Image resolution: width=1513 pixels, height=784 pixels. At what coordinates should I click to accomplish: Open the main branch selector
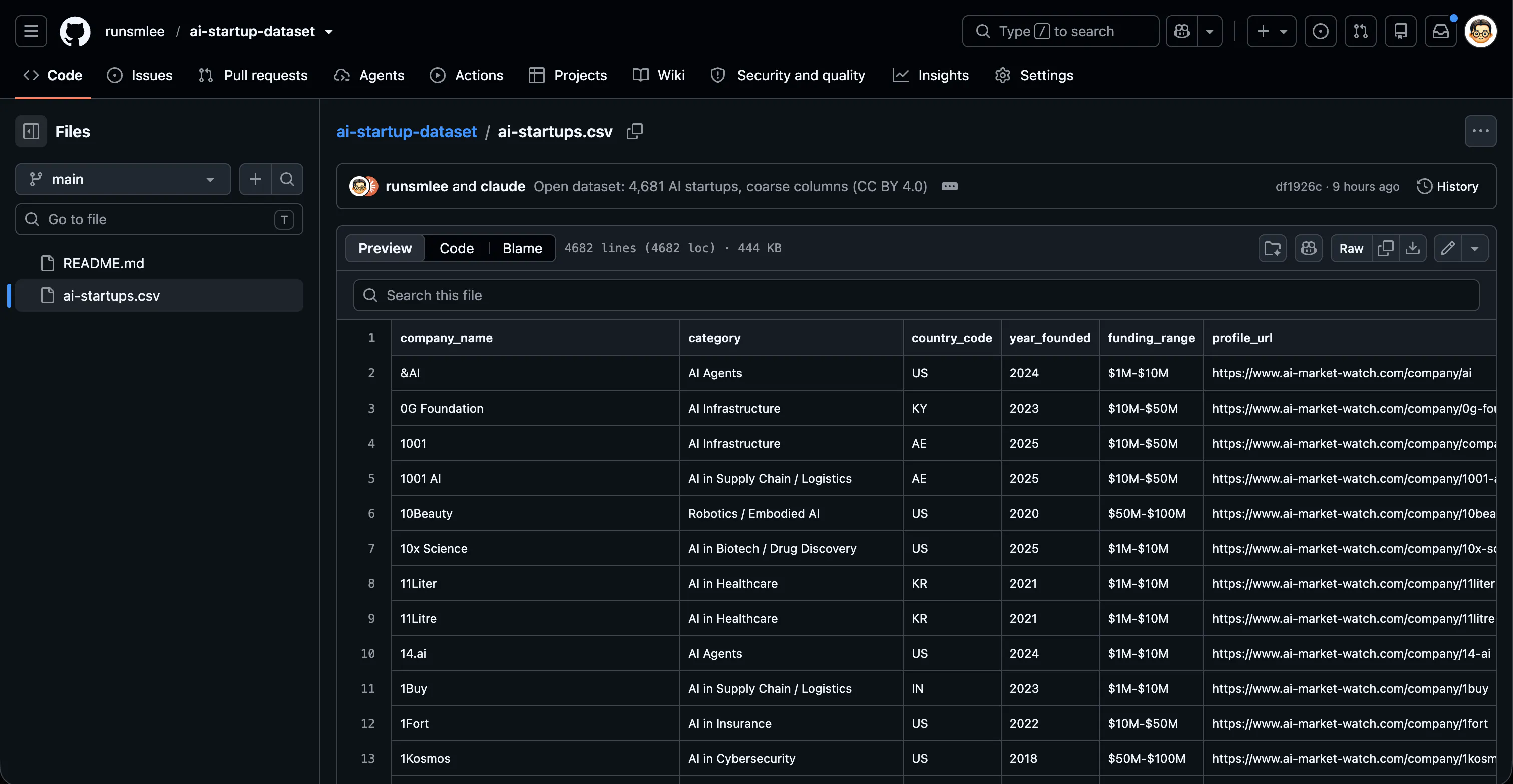point(123,179)
